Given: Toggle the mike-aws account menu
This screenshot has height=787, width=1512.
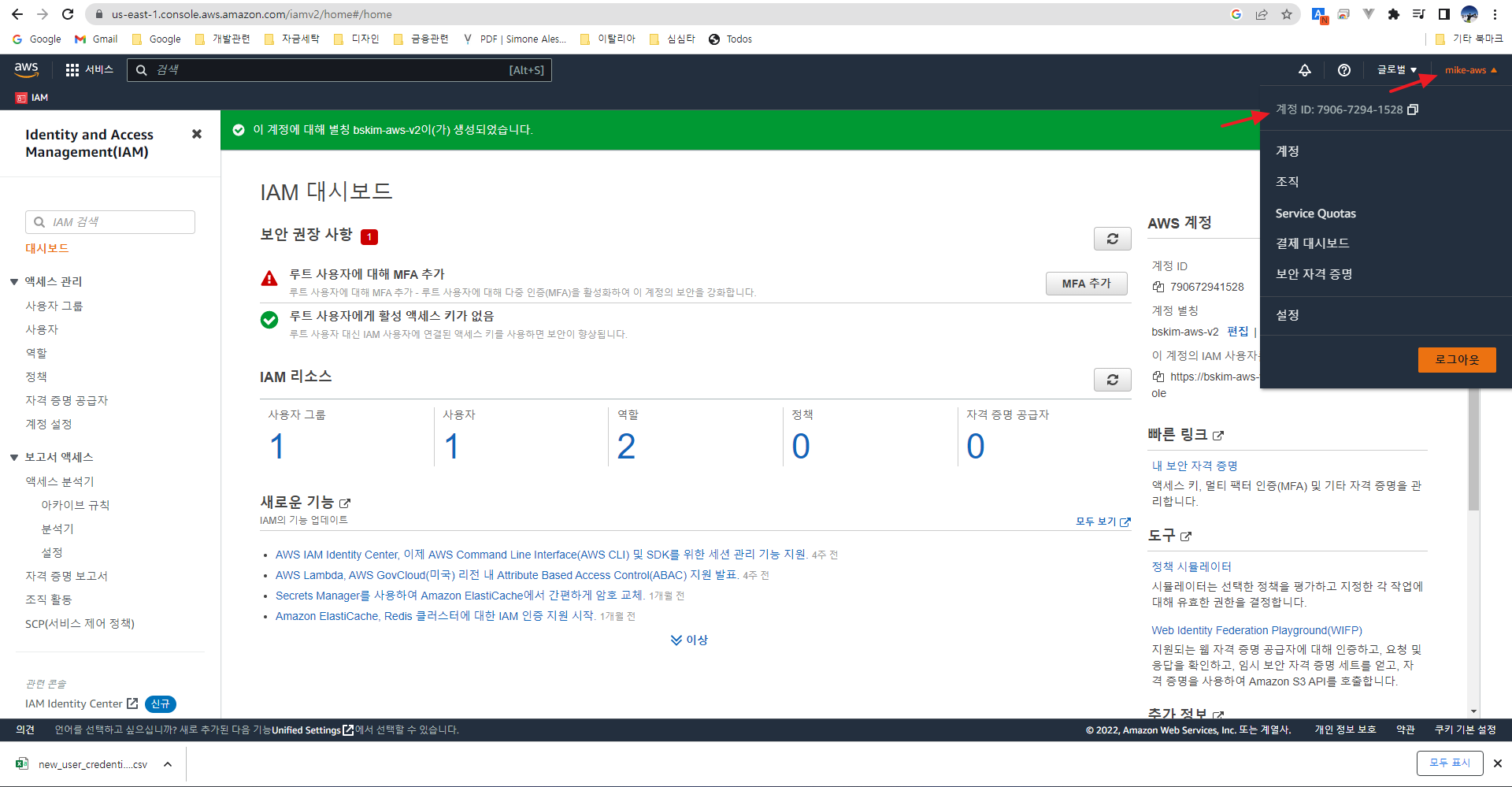Looking at the screenshot, I should click(1470, 70).
